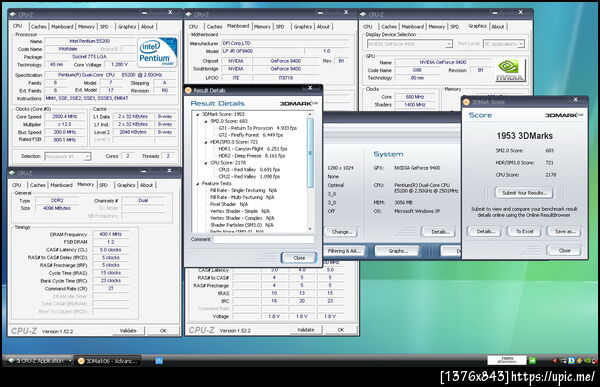This screenshot has width=600, height=387.
Task: Click Close button in the Score window
Action: tap(564, 250)
